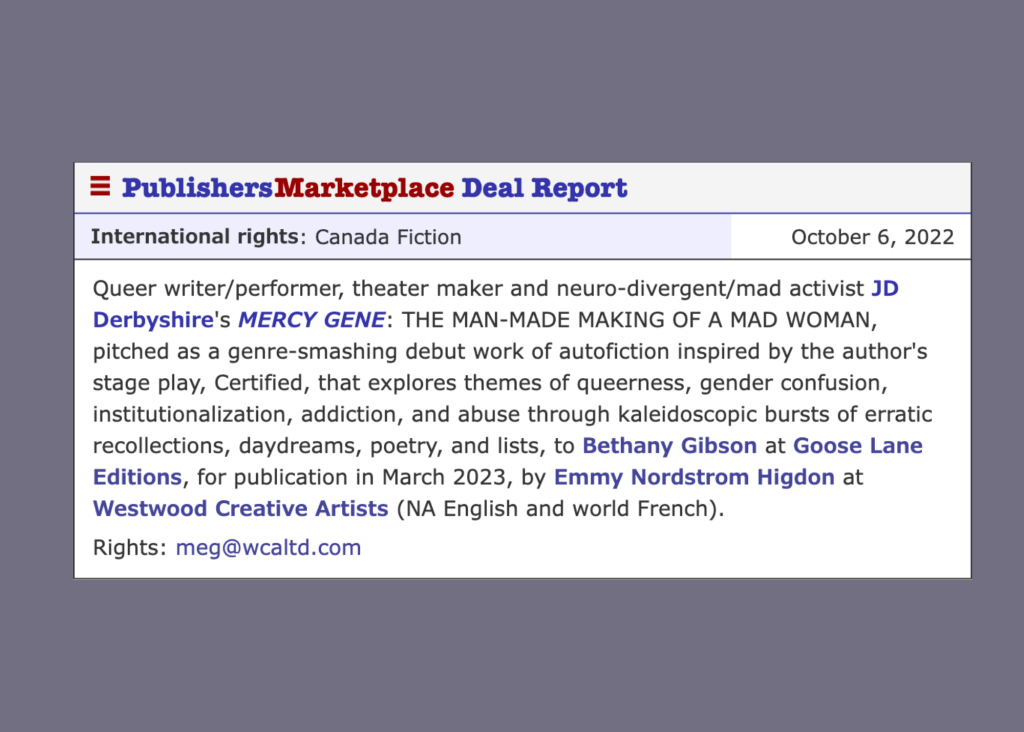The width and height of the screenshot is (1024, 732).
Task: Click the Canada Fiction category text
Action: pos(388,237)
